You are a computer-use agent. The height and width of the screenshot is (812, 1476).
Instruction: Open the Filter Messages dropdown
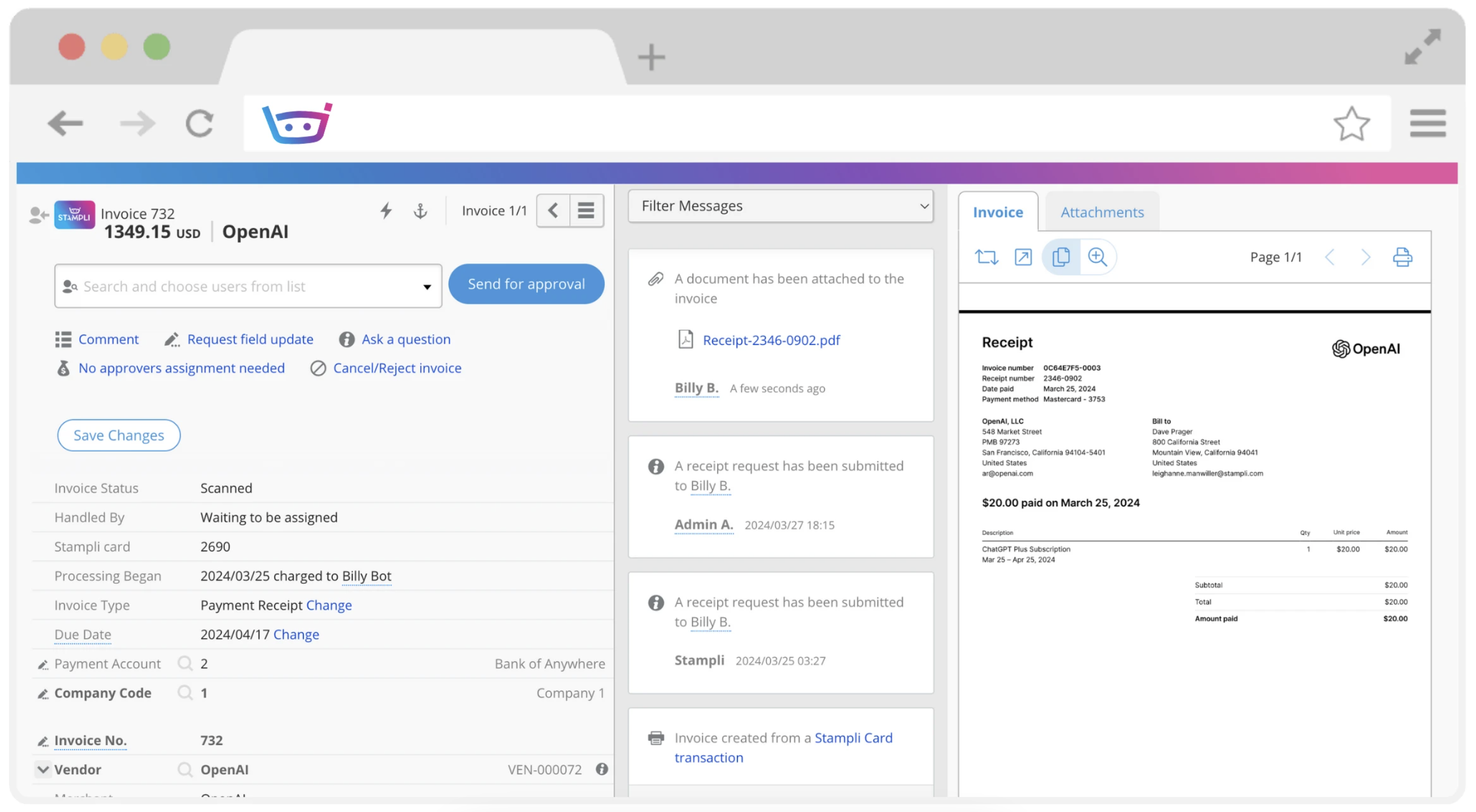[x=780, y=206]
